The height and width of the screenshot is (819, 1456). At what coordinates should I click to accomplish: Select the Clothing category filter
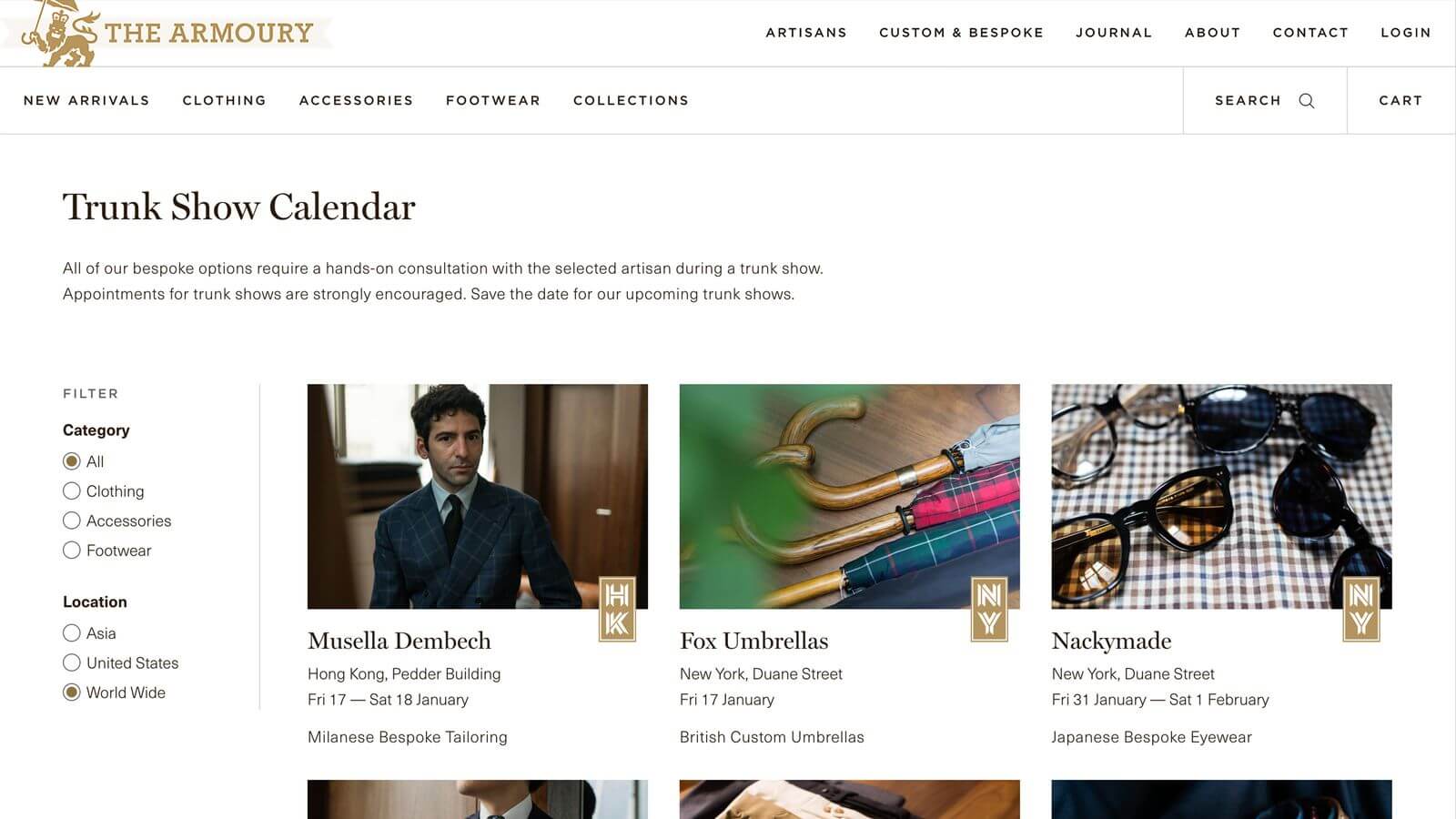pyautogui.click(x=72, y=491)
